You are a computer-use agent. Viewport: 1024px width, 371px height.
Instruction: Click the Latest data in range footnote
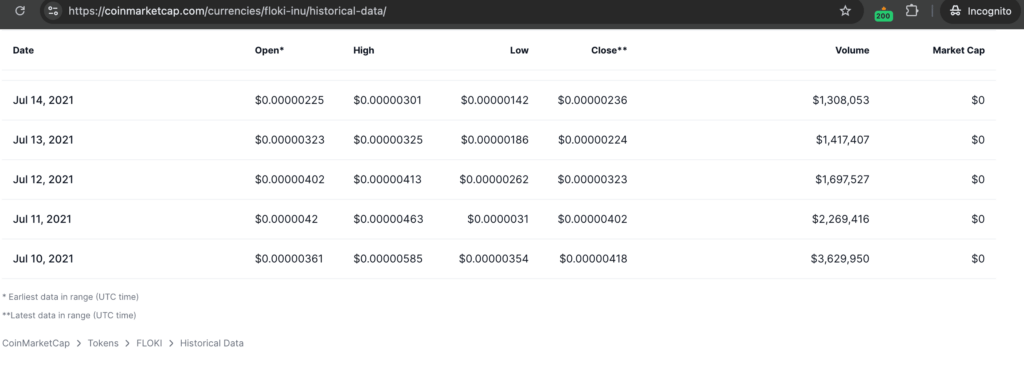[69, 315]
